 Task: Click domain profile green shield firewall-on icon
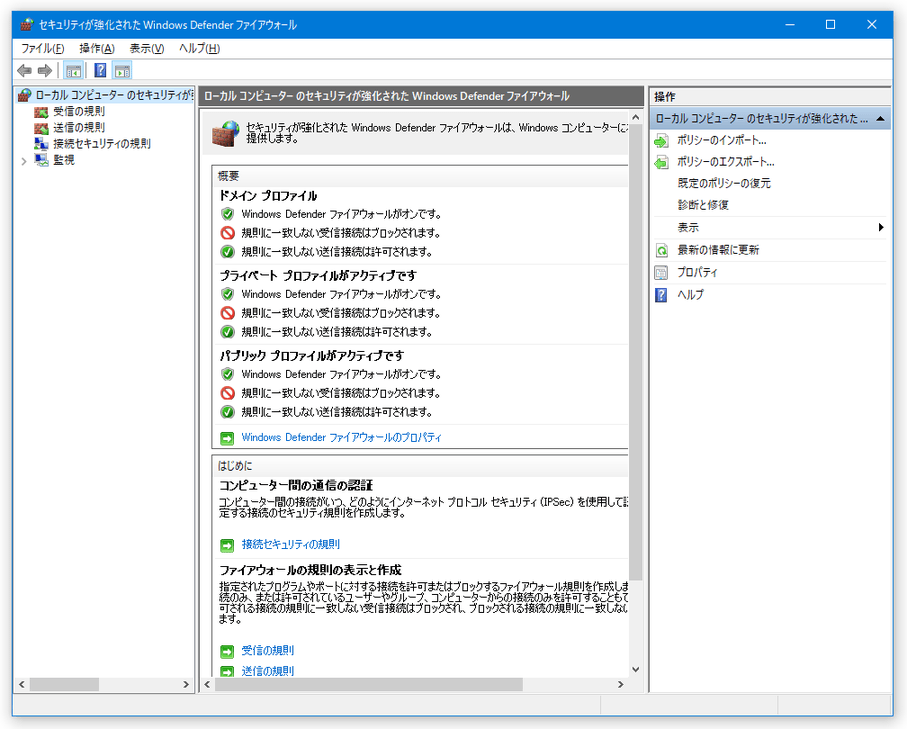click(x=227, y=214)
